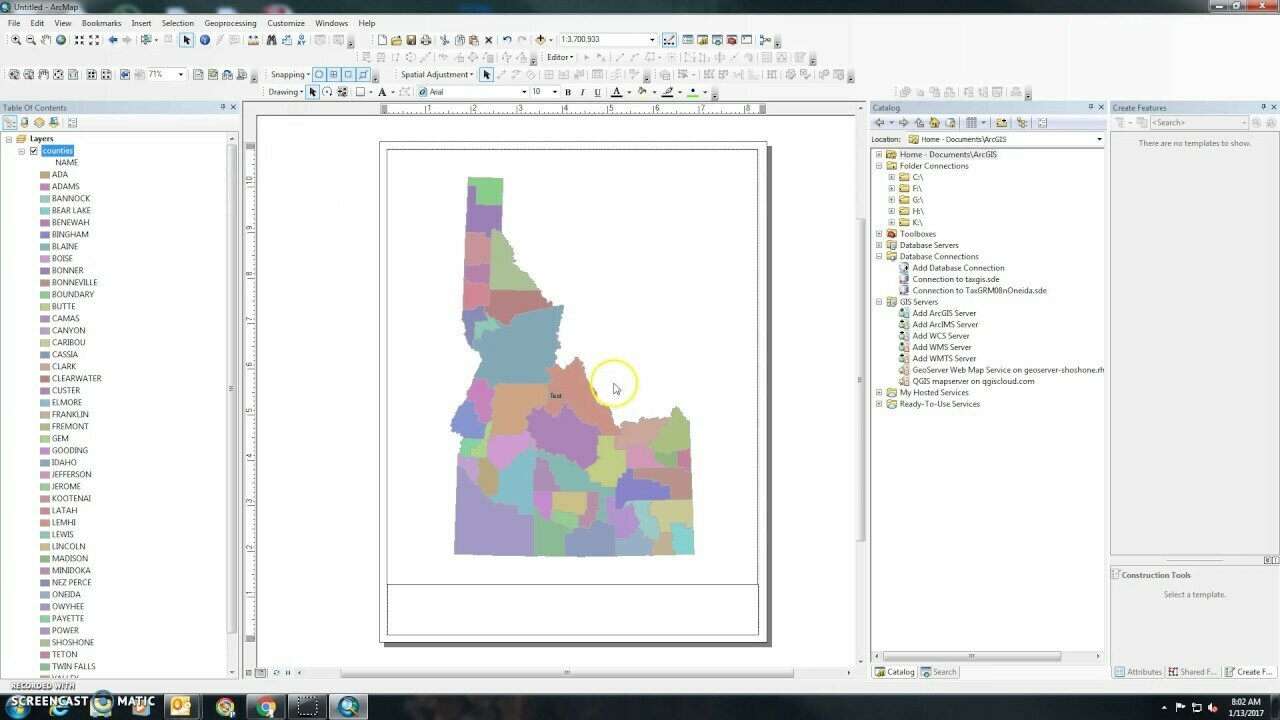Click the Identify tool icon
1280x720 pixels.
205,40
